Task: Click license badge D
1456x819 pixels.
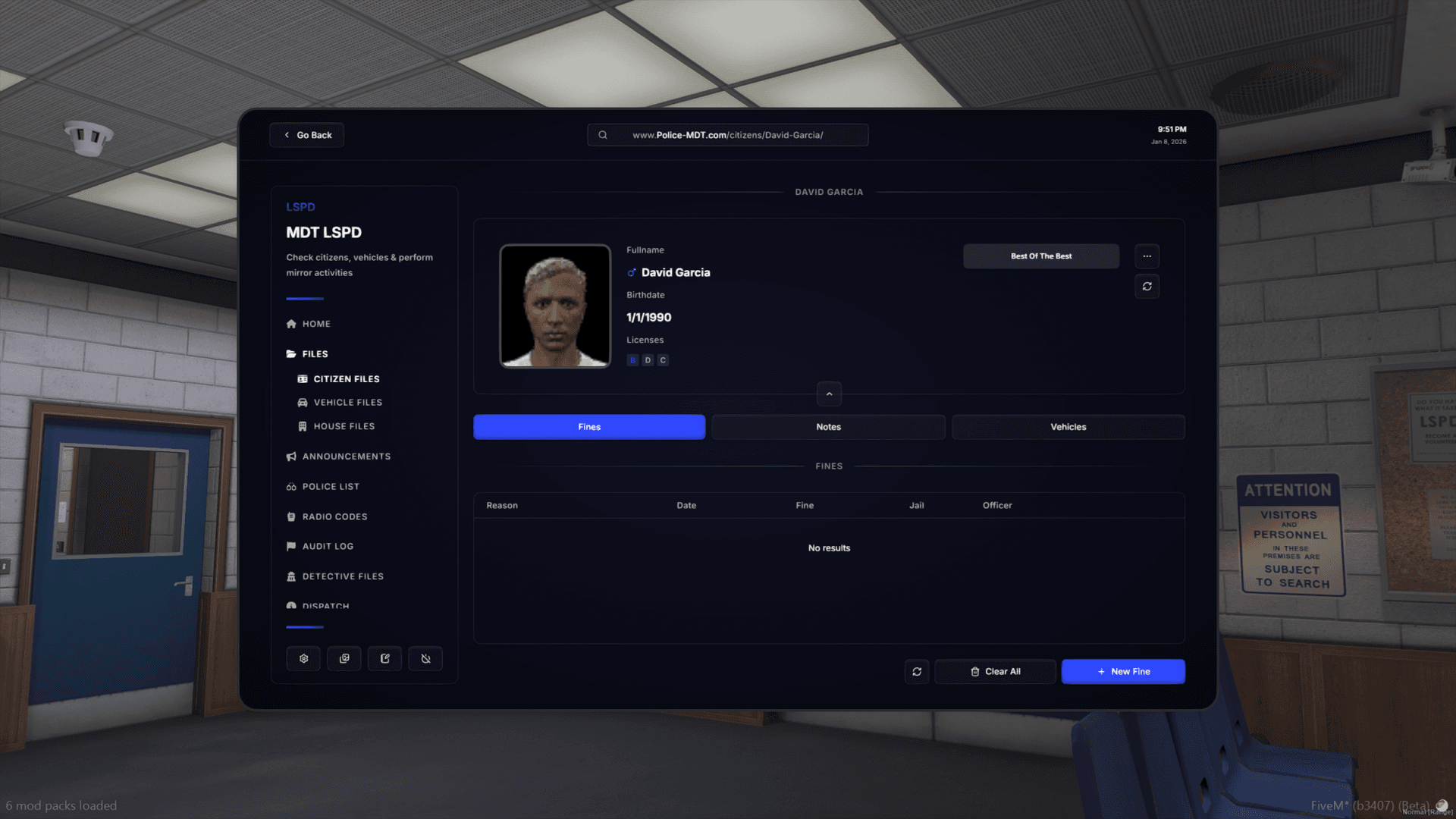Action: click(x=648, y=360)
